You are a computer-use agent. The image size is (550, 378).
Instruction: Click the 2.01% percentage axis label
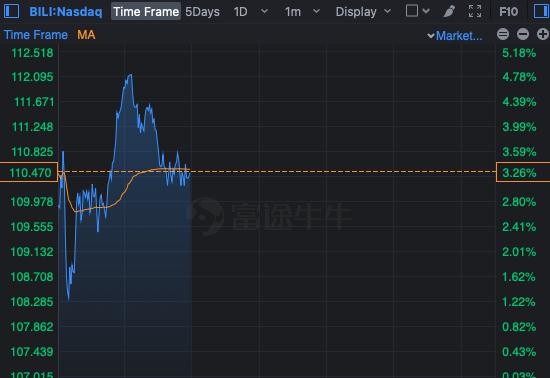pyautogui.click(x=519, y=252)
